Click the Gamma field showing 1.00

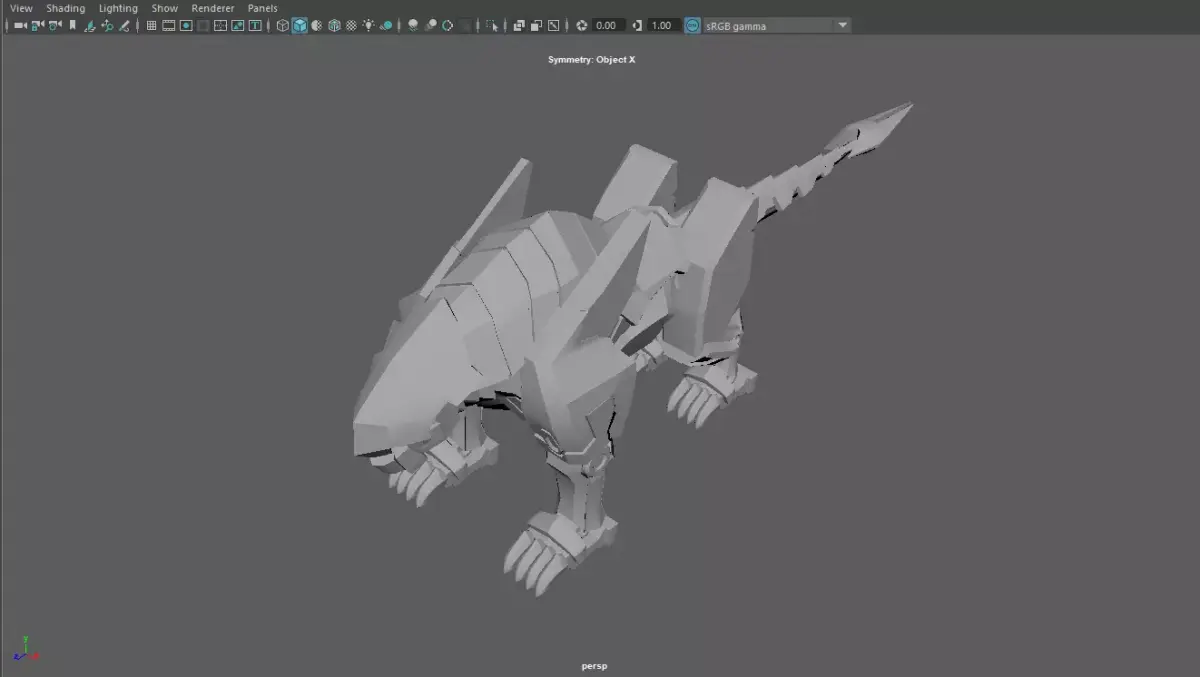(663, 25)
